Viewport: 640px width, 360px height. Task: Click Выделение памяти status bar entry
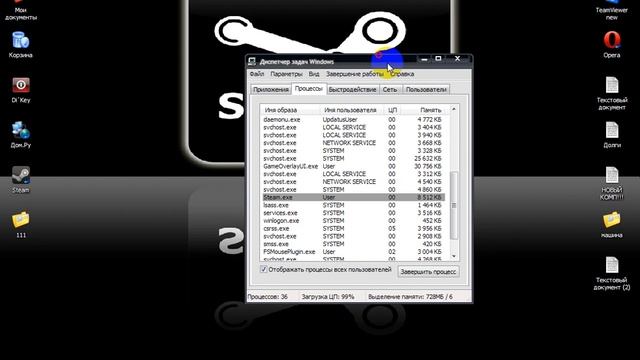pyautogui.click(x=410, y=297)
